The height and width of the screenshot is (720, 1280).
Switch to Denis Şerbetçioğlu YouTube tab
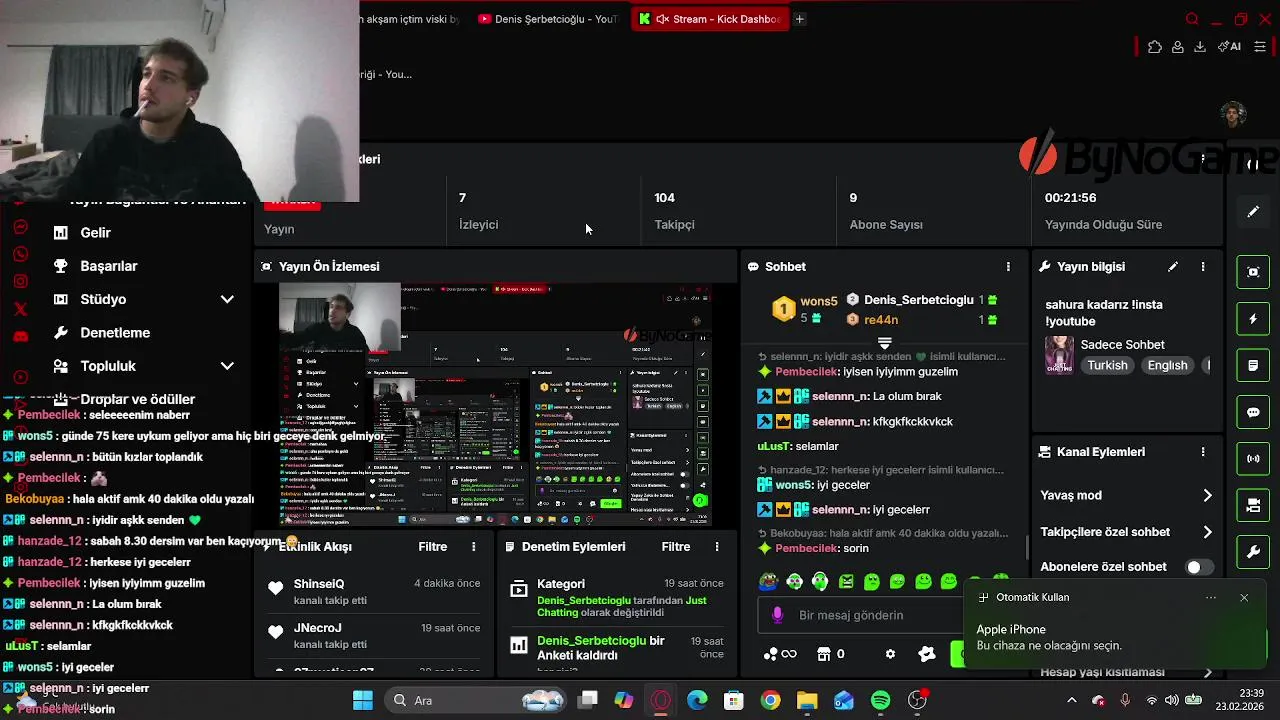click(548, 19)
